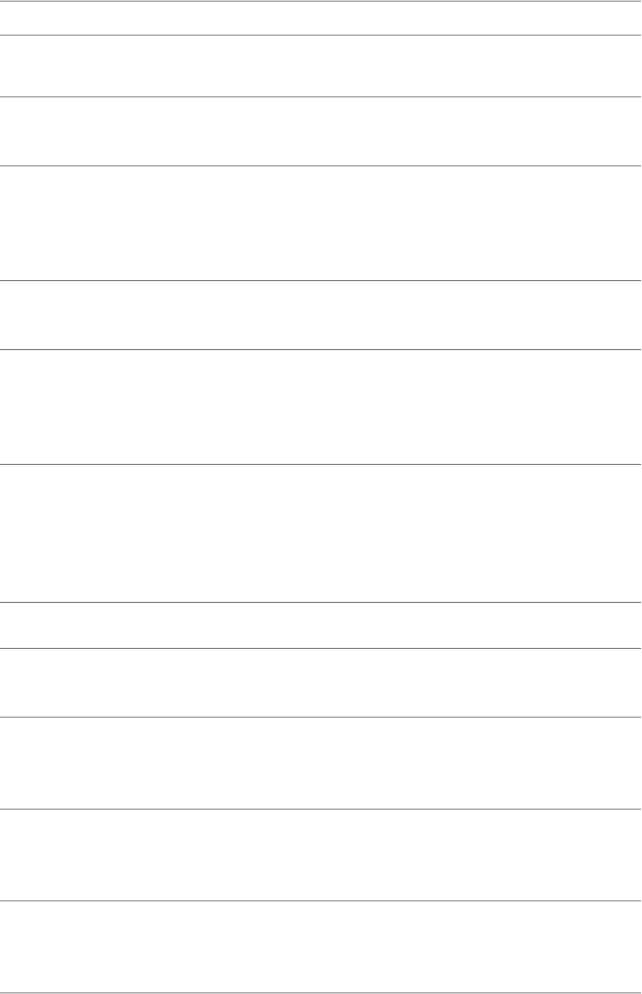Click the divider below the third row
The width and height of the screenshot is (642, 994).
(x=320, y=166)
